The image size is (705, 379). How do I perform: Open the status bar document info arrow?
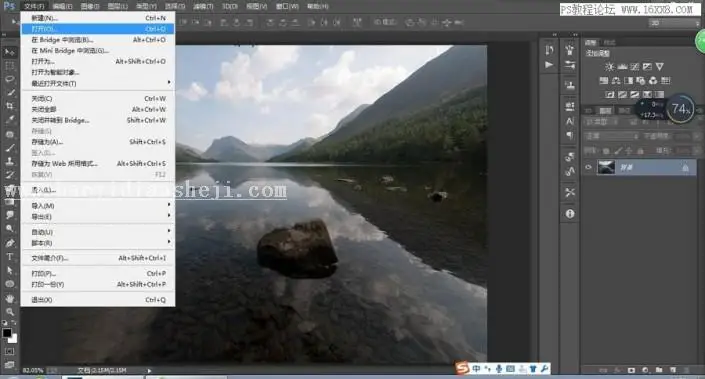149,370
